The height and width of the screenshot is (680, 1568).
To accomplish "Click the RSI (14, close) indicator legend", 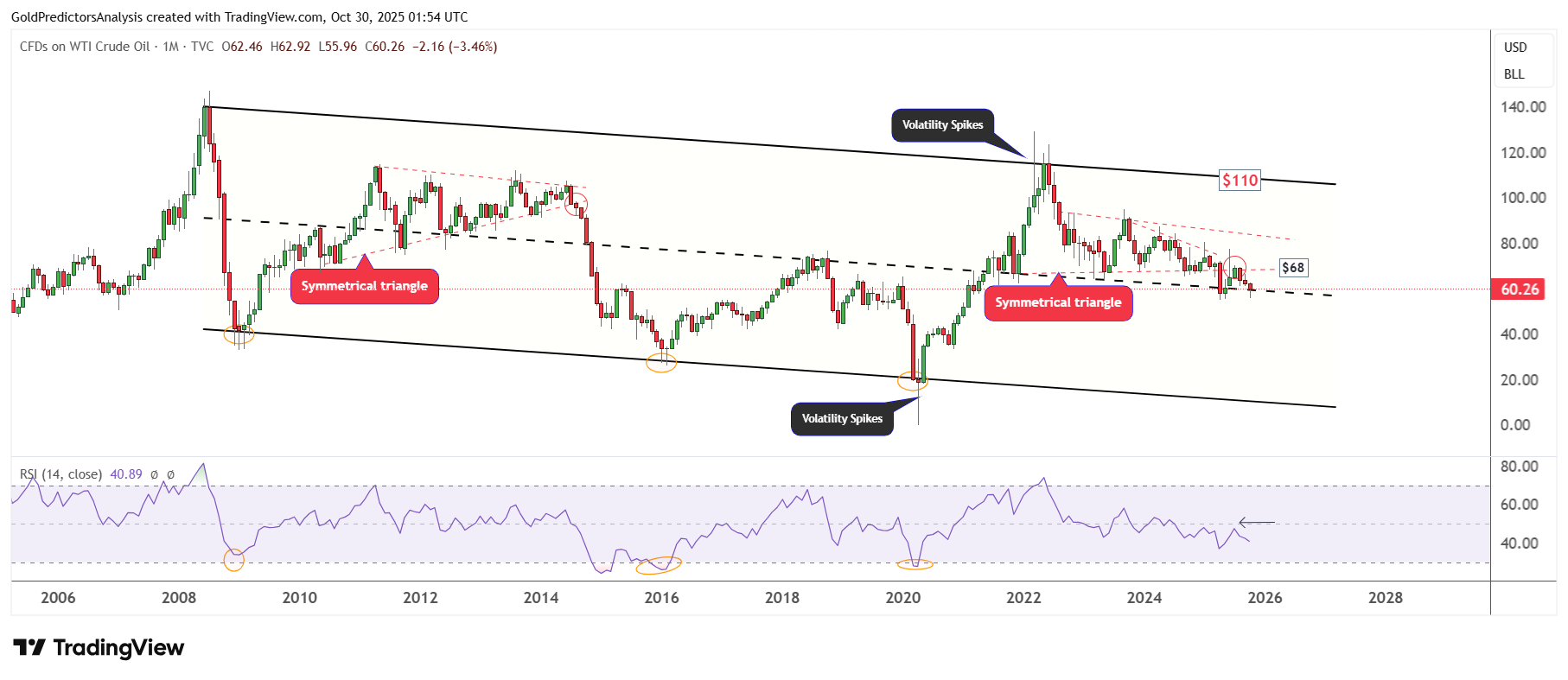I will tap(61, 474).
